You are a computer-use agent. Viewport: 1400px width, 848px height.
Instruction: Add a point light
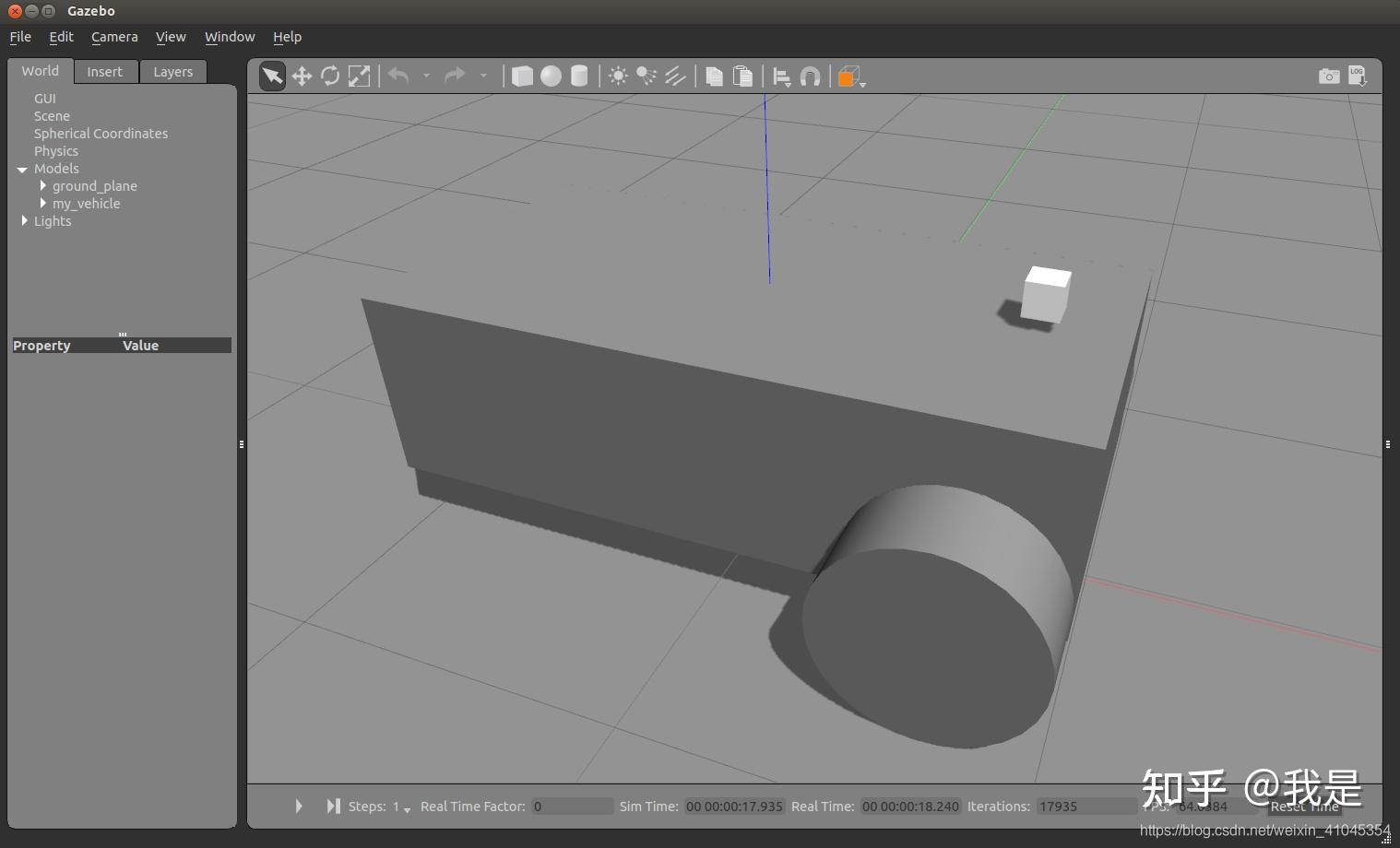pyautogui.click(x=618, y=77)
